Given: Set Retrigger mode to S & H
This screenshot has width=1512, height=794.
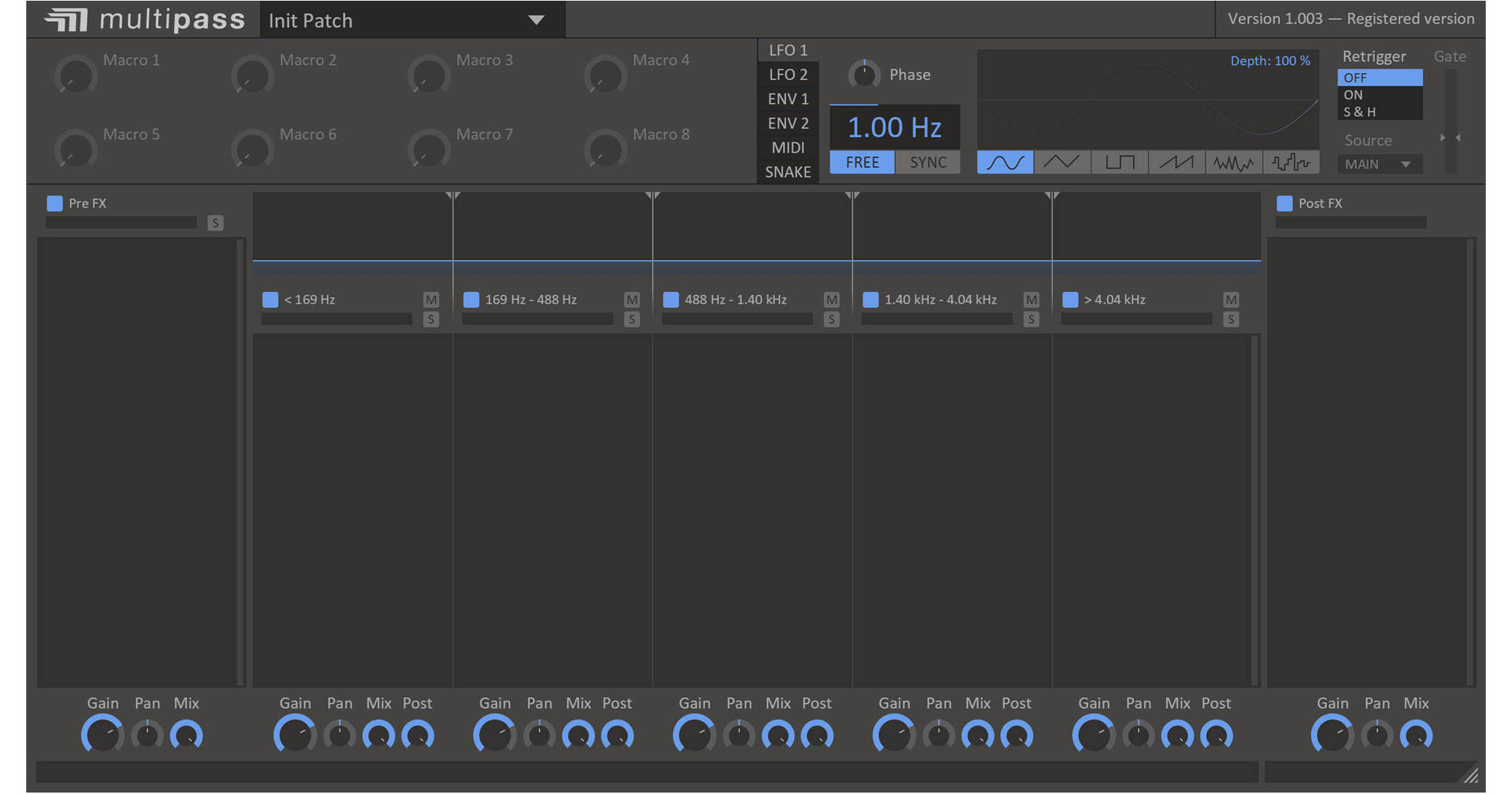Looking at the screenshot, I should tap(1358, 112).
